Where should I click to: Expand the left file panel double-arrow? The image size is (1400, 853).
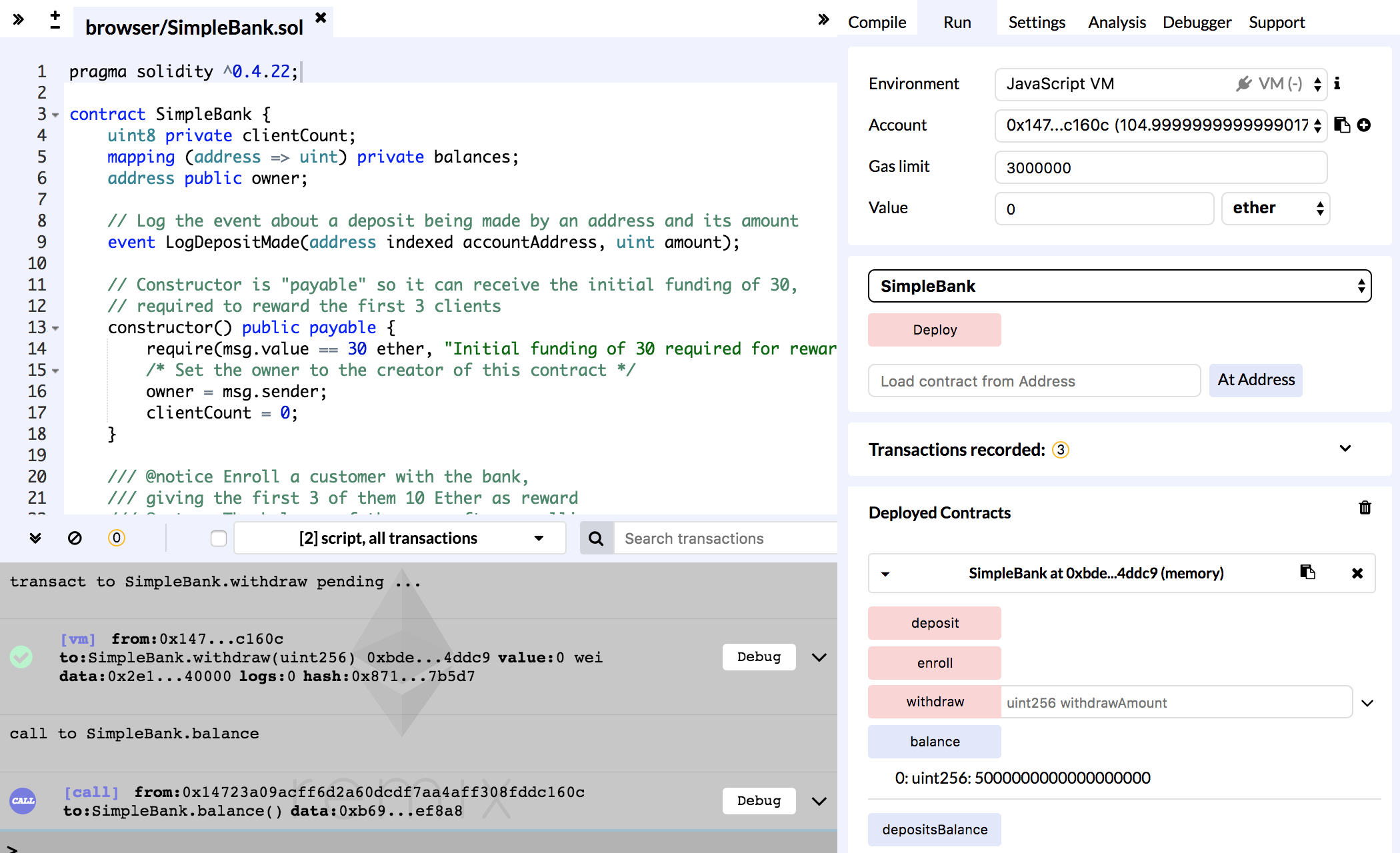[19, 20]
